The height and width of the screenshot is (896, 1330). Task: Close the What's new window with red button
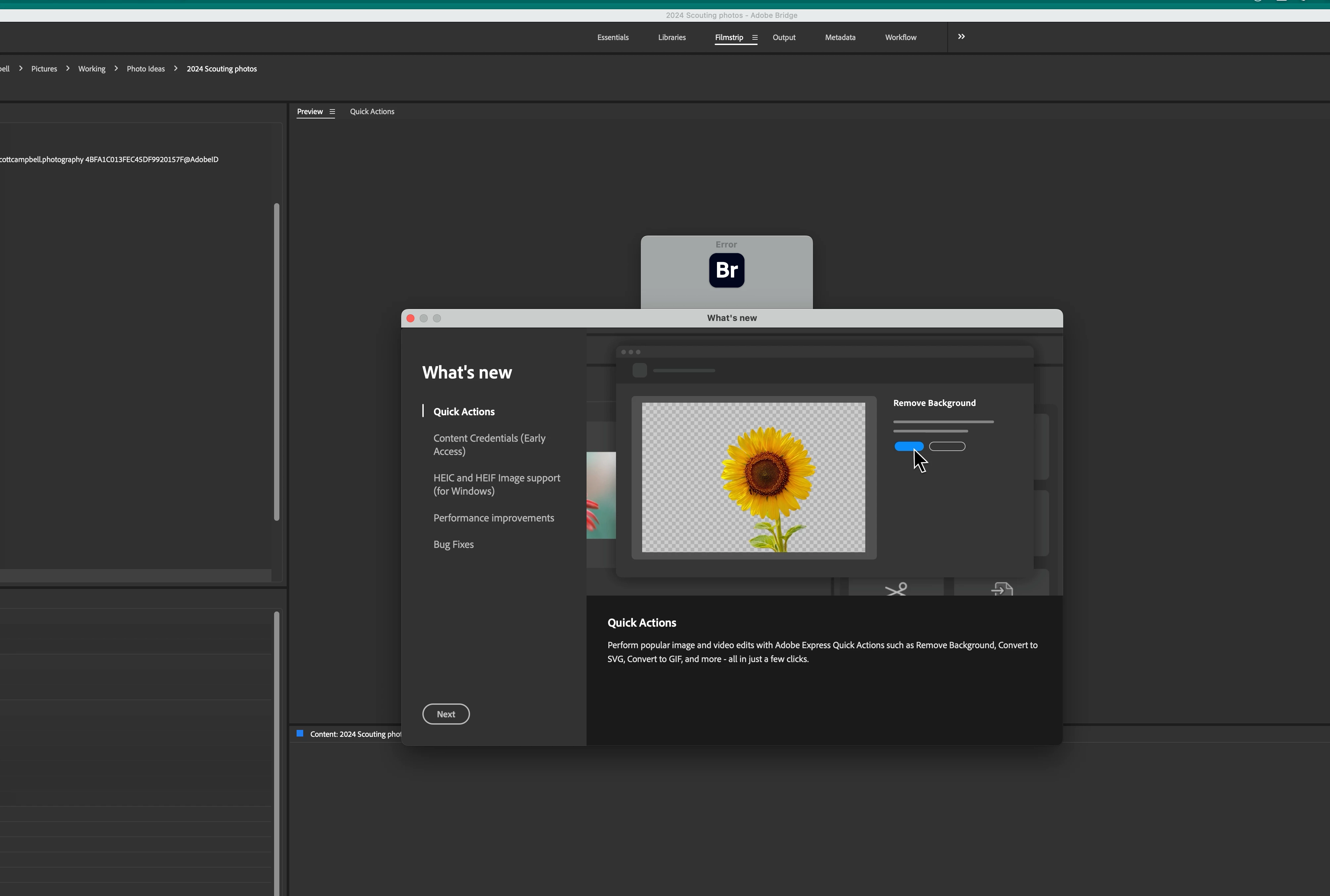tap(410, 318)
